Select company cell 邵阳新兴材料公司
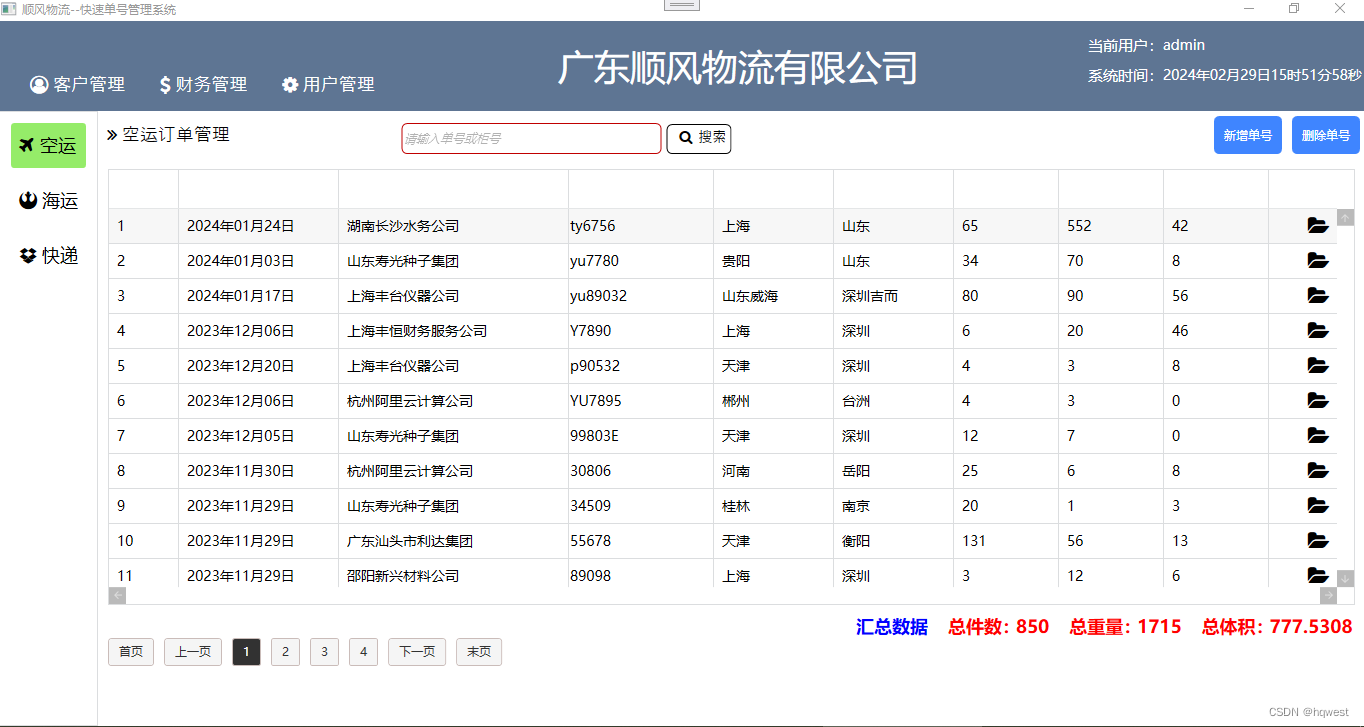This screenshot has height=727, width=1364. click(x=403, y=576)
